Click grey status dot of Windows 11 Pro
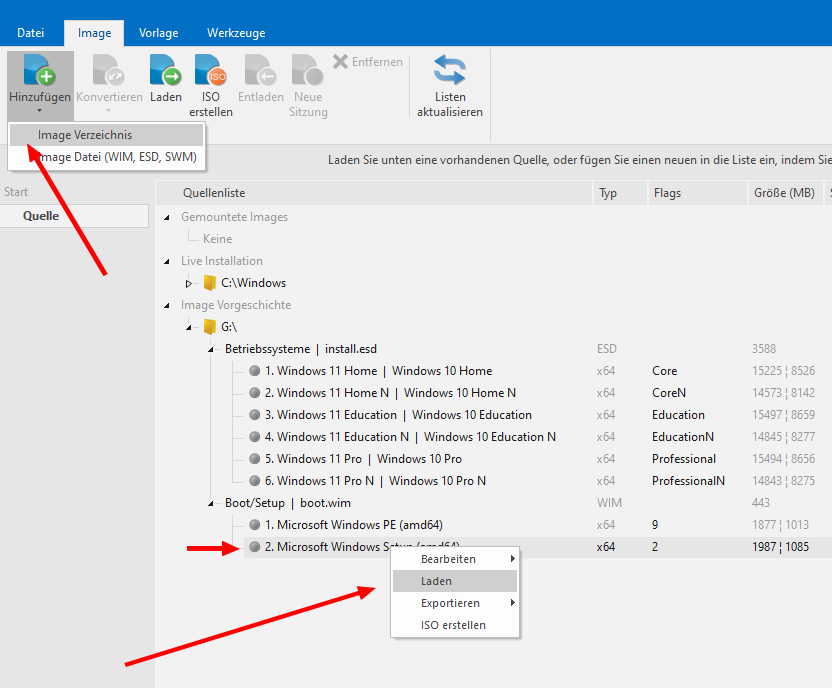The height and width of the screenshot is (688, 832). tap(255, 459)
